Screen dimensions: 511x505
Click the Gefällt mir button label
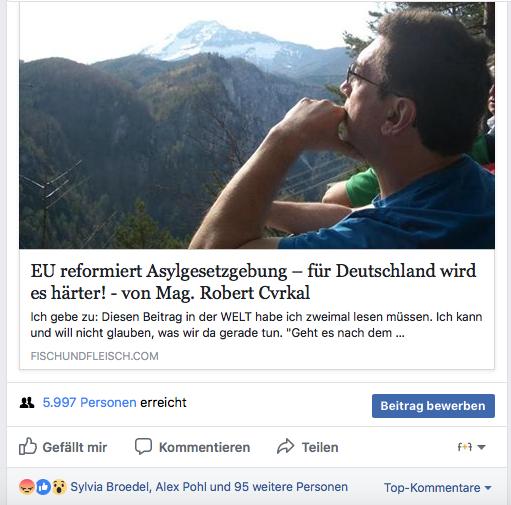tap(75, 447)
